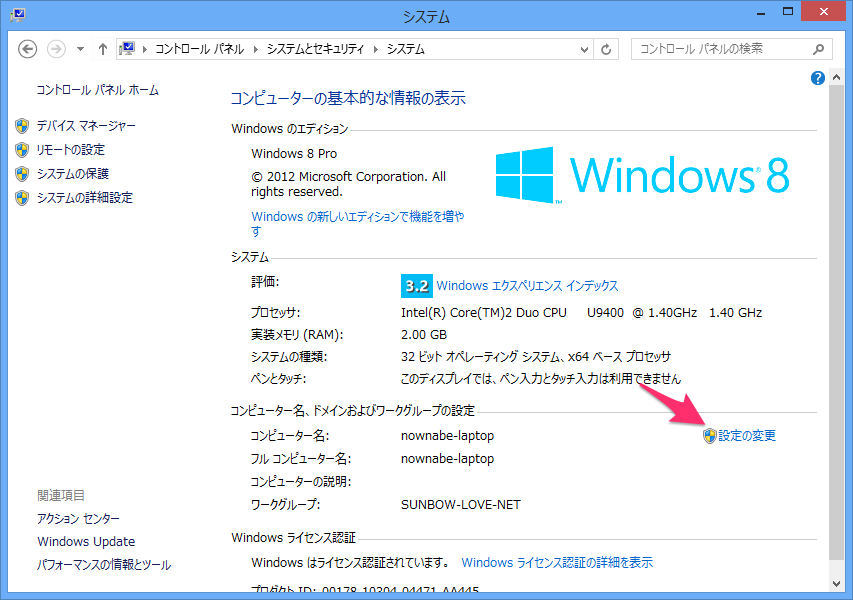Viewport: 853px width, 600px height.
Task: Click the scrollbar down arrow
Action: 836,584
